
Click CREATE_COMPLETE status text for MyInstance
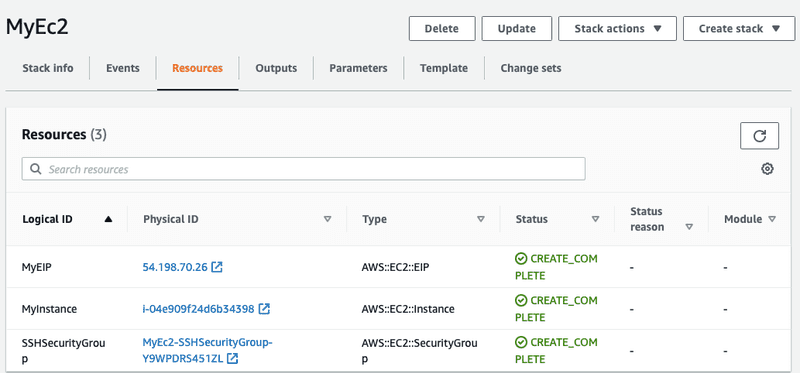click(x=556, y=309)
